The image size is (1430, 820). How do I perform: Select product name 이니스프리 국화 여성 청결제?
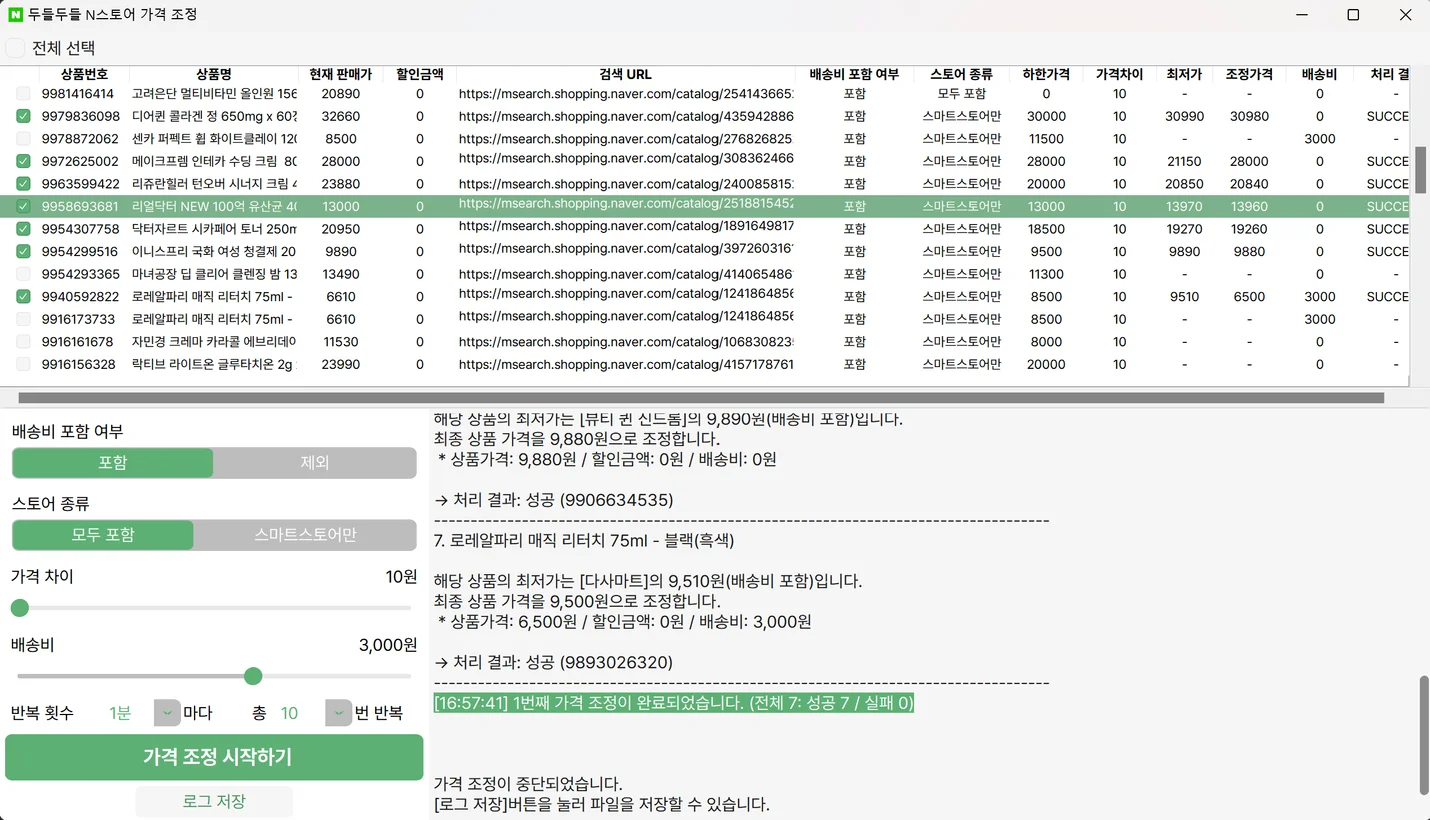point(214,252)
